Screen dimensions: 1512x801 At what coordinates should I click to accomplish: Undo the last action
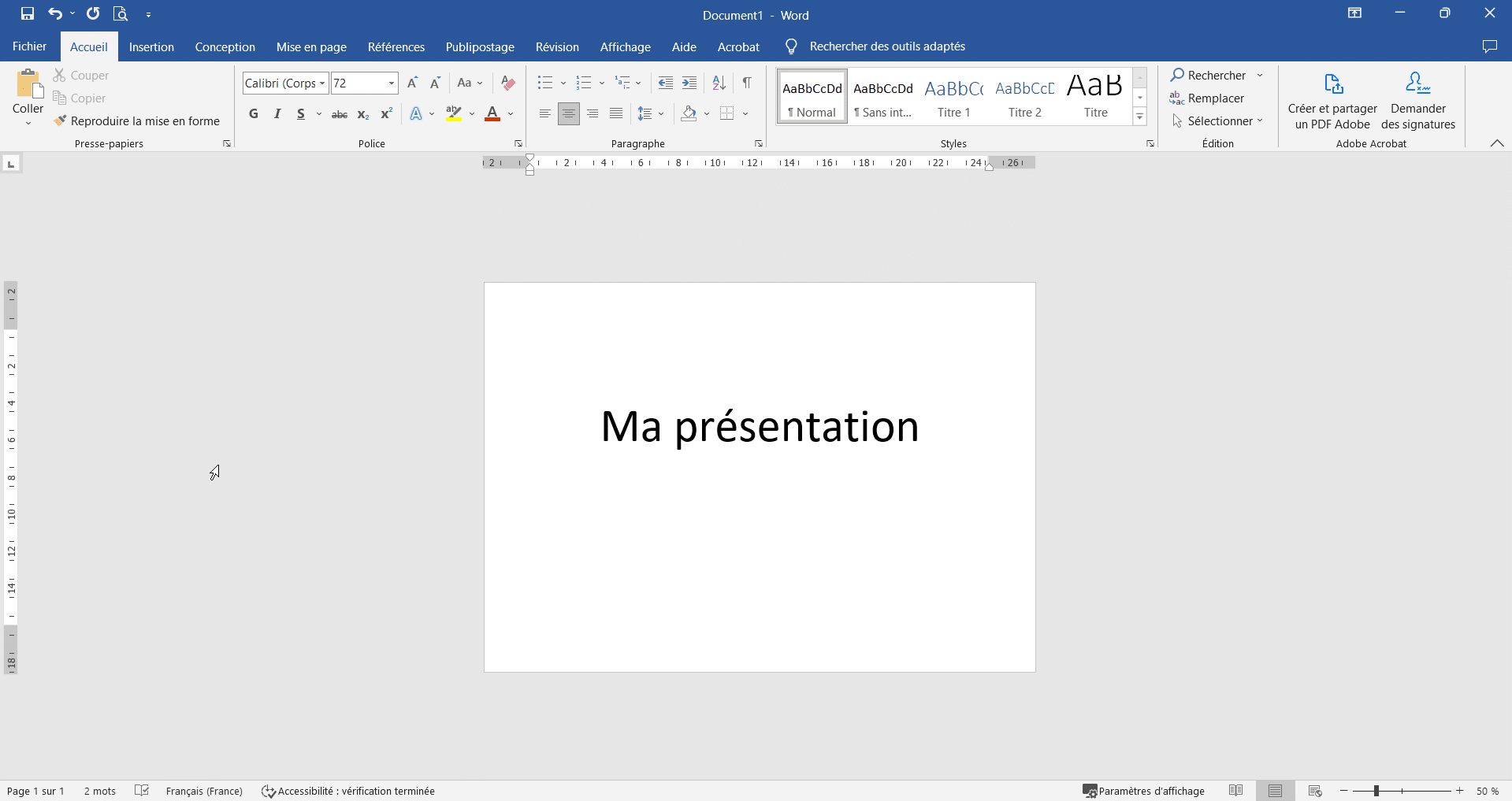point(54,13)
